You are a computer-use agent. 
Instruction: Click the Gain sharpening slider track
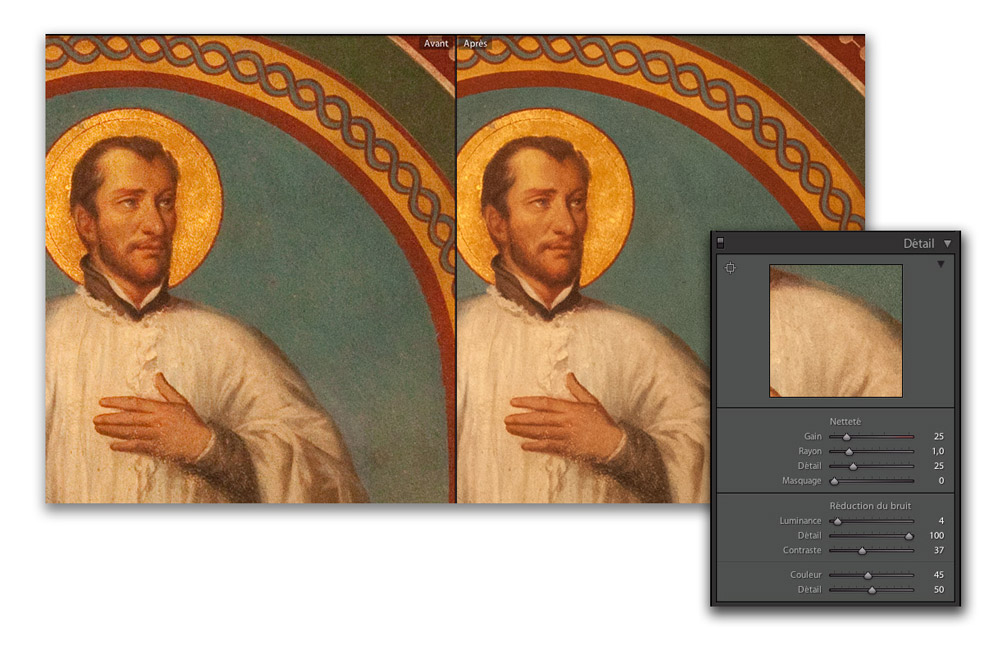click(x=871, y=437)
